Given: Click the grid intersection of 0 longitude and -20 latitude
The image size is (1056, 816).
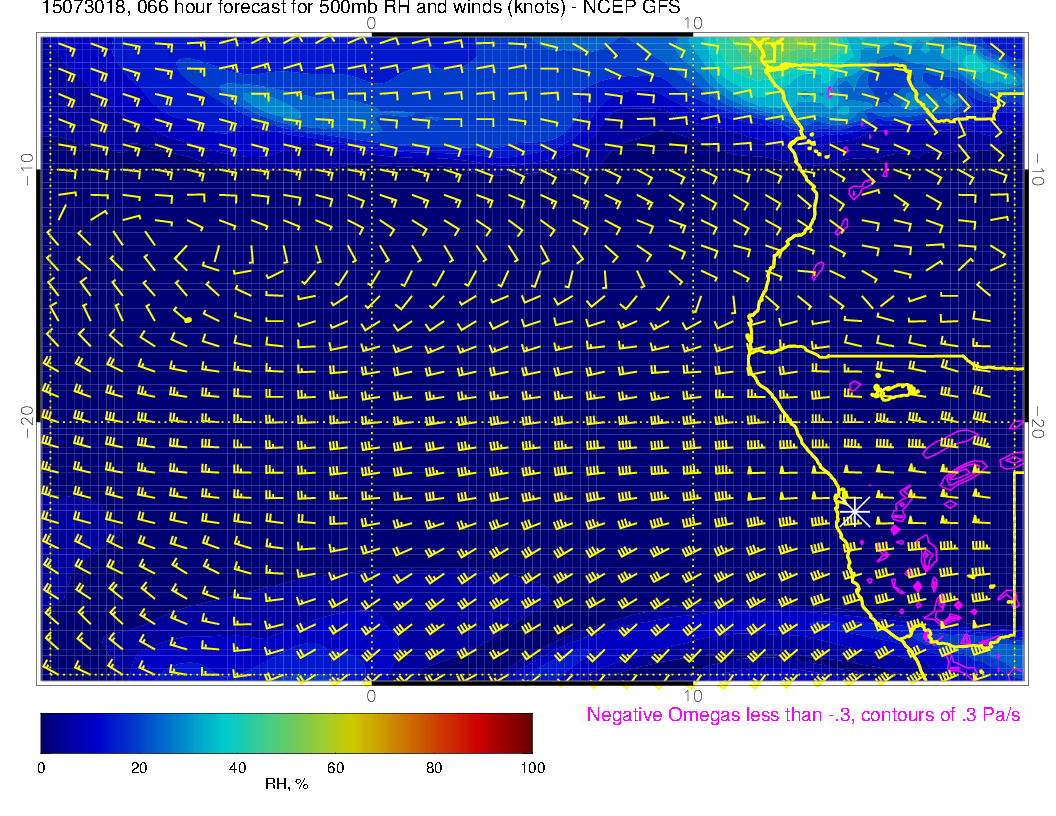Looking at the screenshot, I should click(x=371, y=422).
